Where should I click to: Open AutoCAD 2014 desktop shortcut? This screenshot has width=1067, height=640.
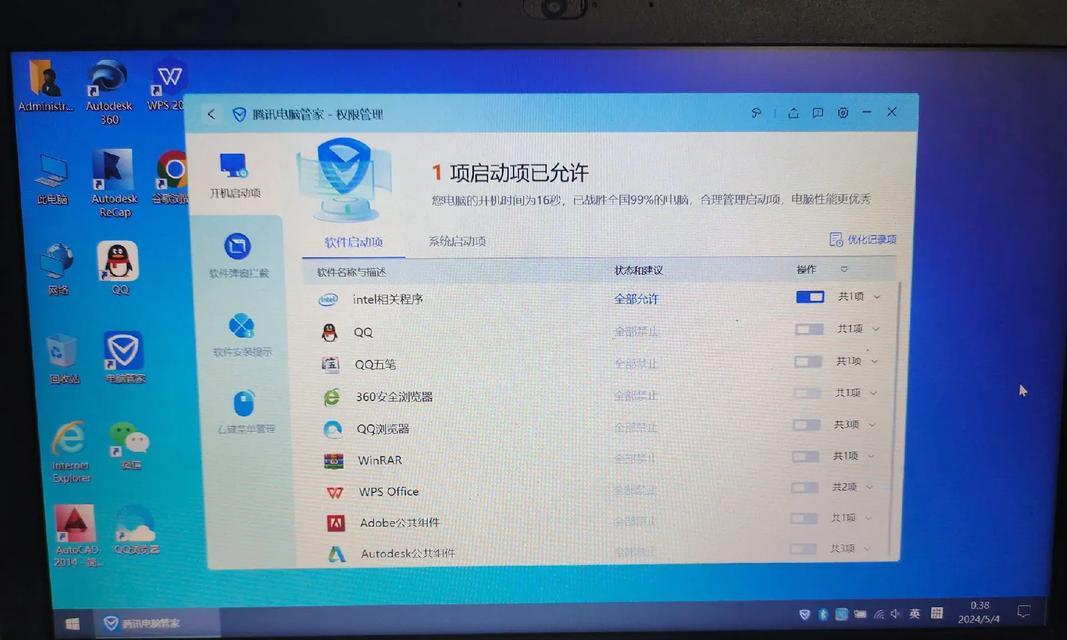tap(77, 536)
